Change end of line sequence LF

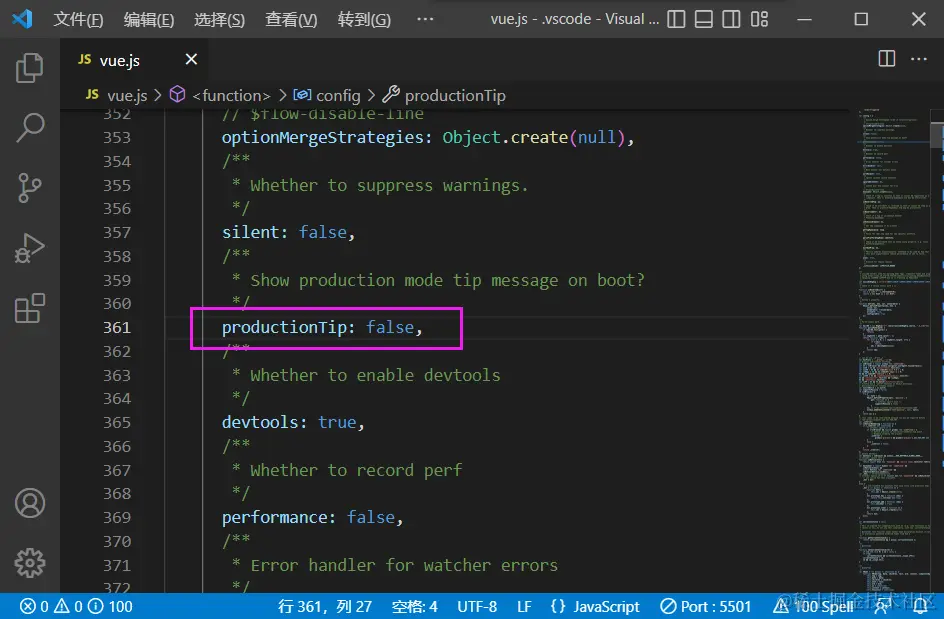pos(524,606)
